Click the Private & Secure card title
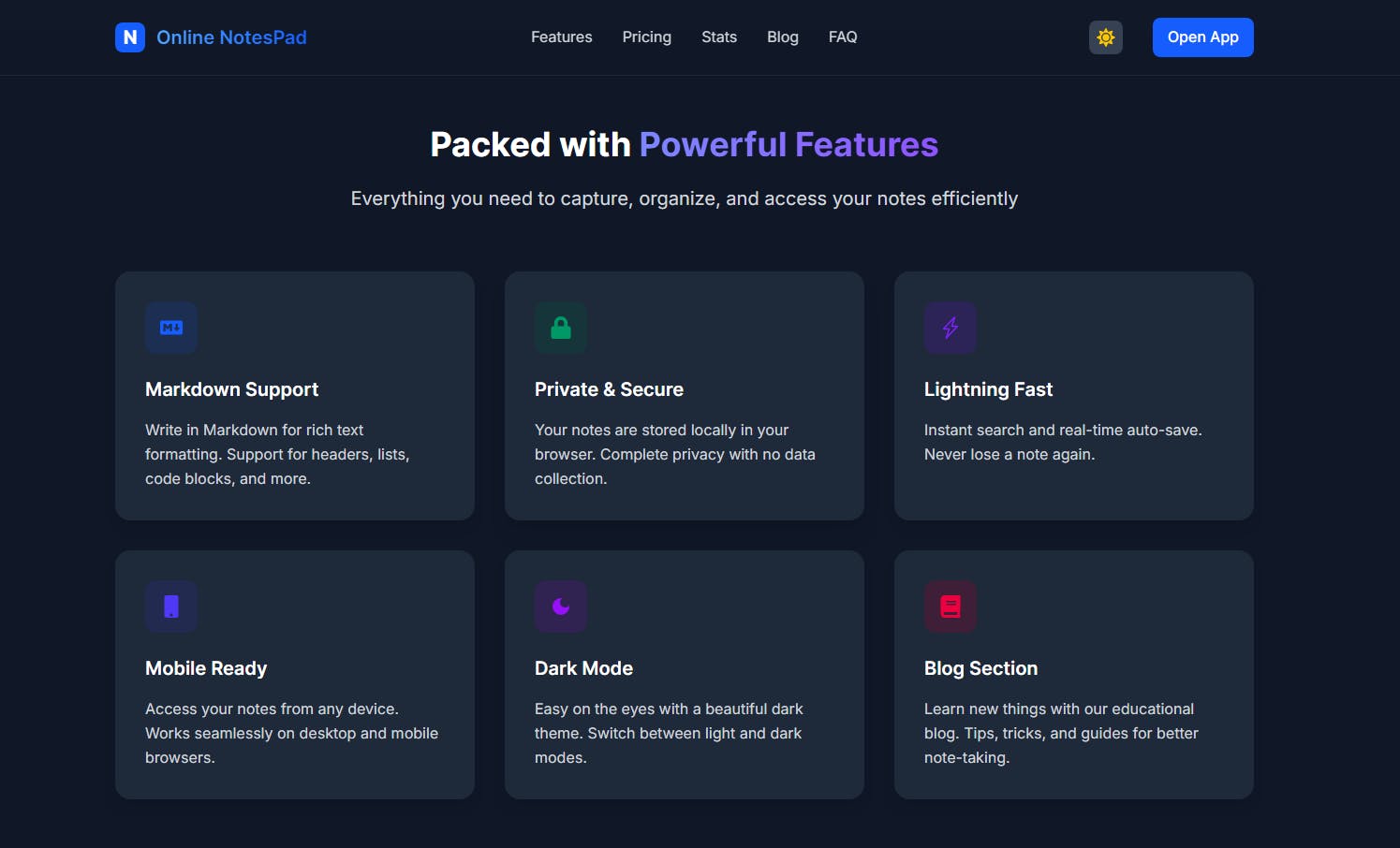This screenshot has width=1400, height=848. 609,389
